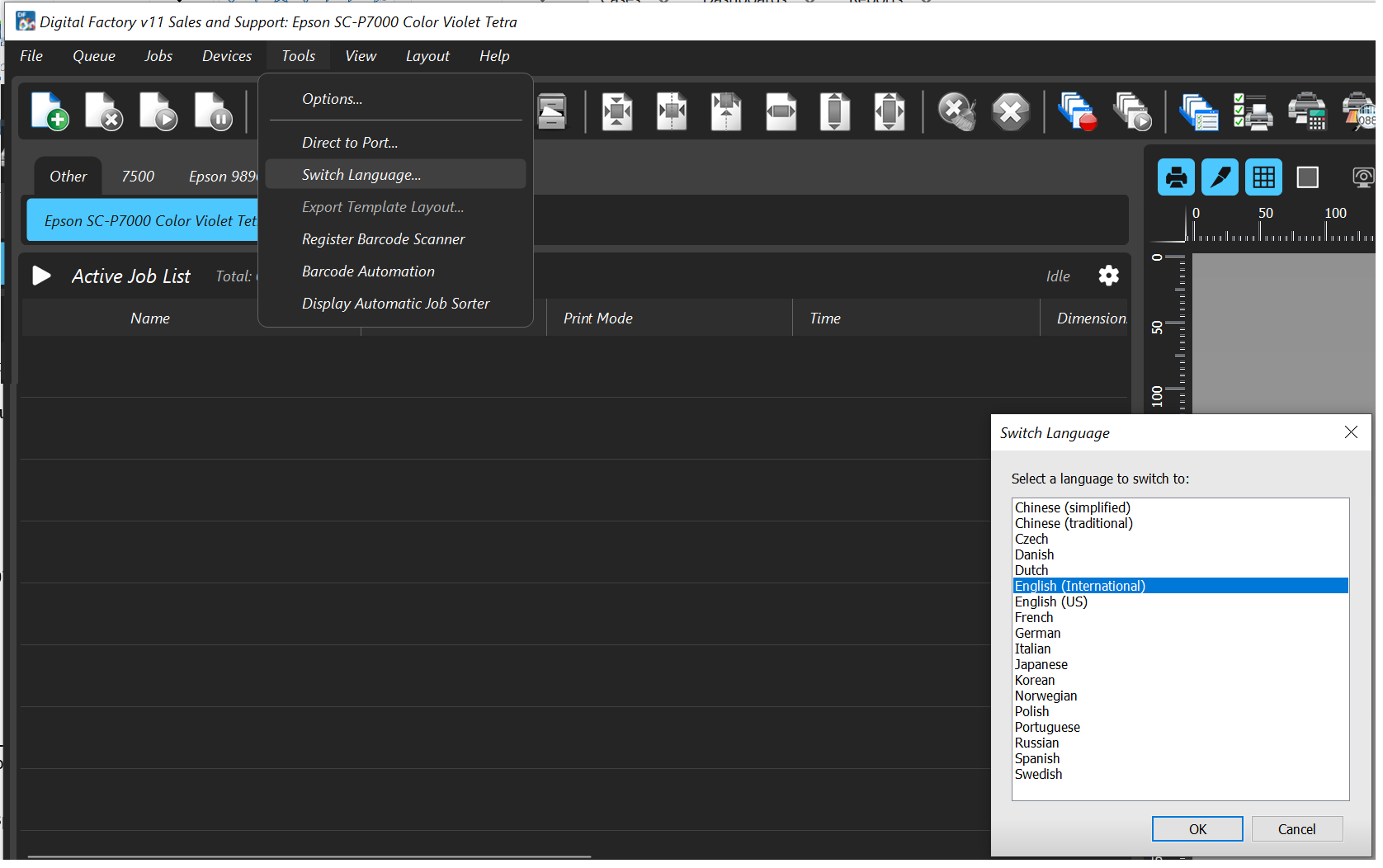
Task: Click the align to top center layout icon
Action: click(726, 111)
